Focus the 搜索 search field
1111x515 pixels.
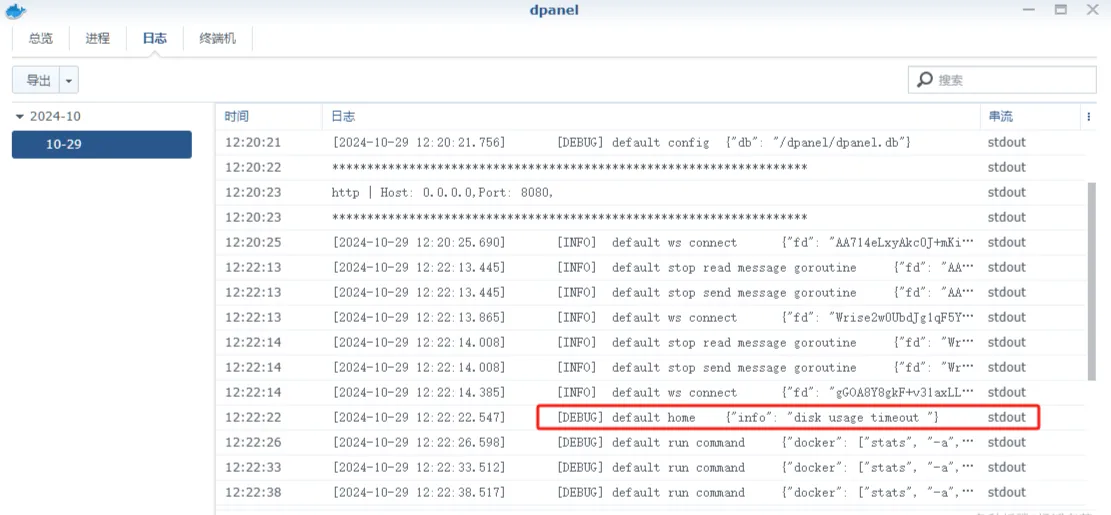tap(1002, 80)
